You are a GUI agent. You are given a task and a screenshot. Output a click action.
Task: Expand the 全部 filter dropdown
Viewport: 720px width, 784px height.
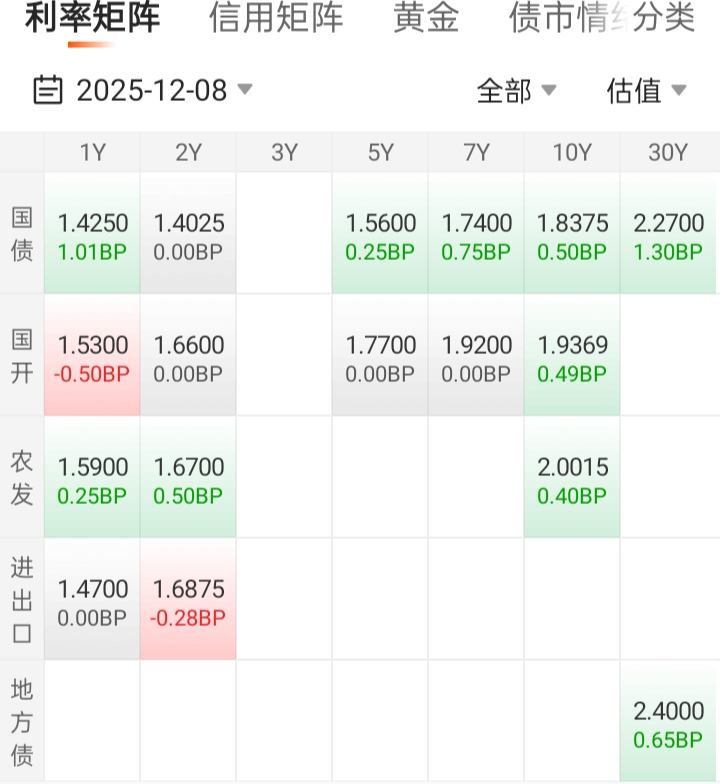[x=516, y=91]
